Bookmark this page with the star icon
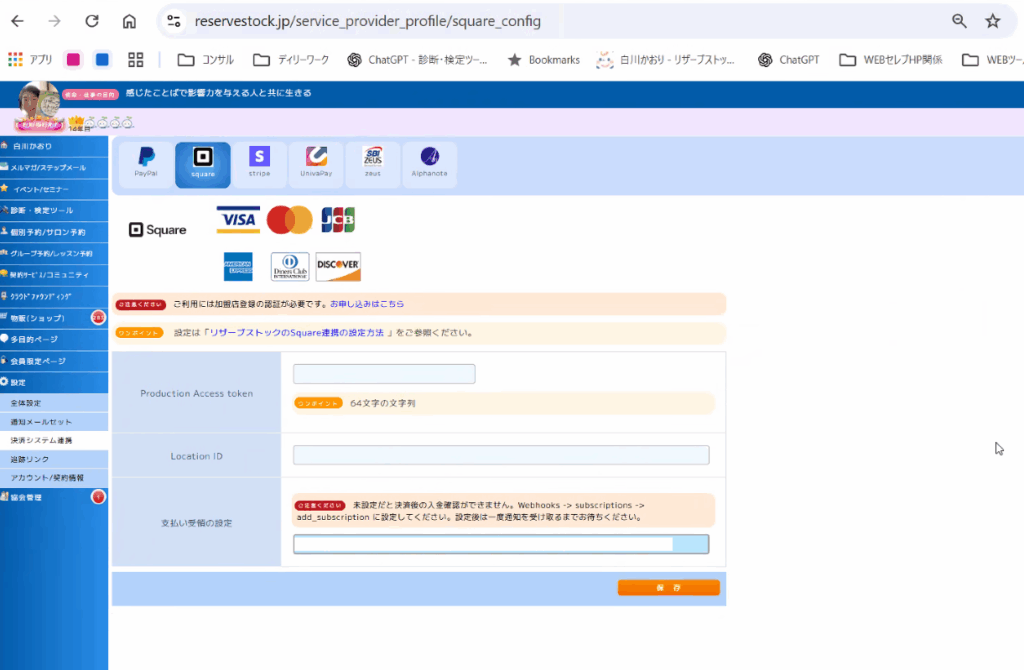The width and height of the screenshot is (1024, 670). point(993,21)
